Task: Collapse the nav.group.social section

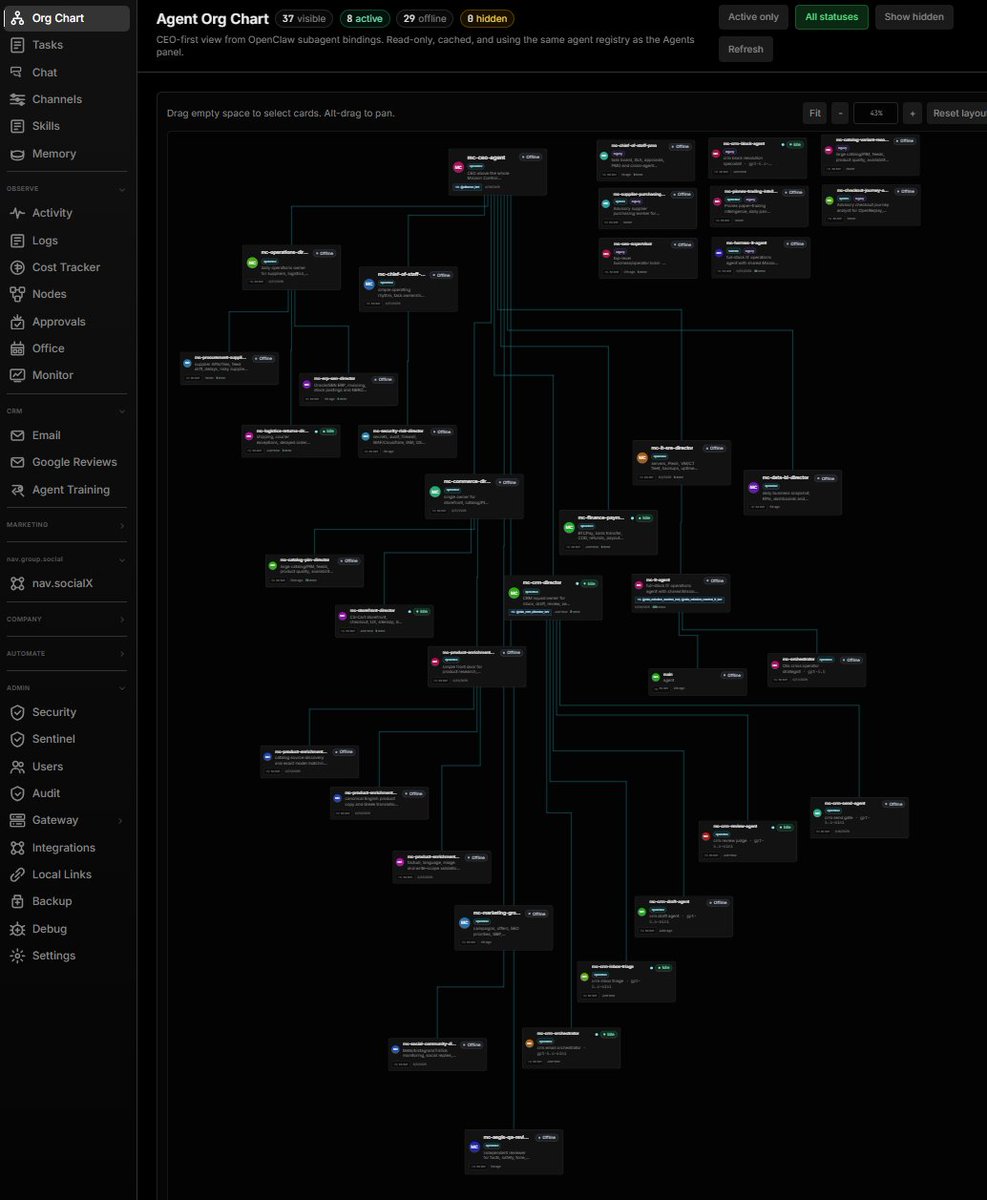Action: [x=122, y=560]
